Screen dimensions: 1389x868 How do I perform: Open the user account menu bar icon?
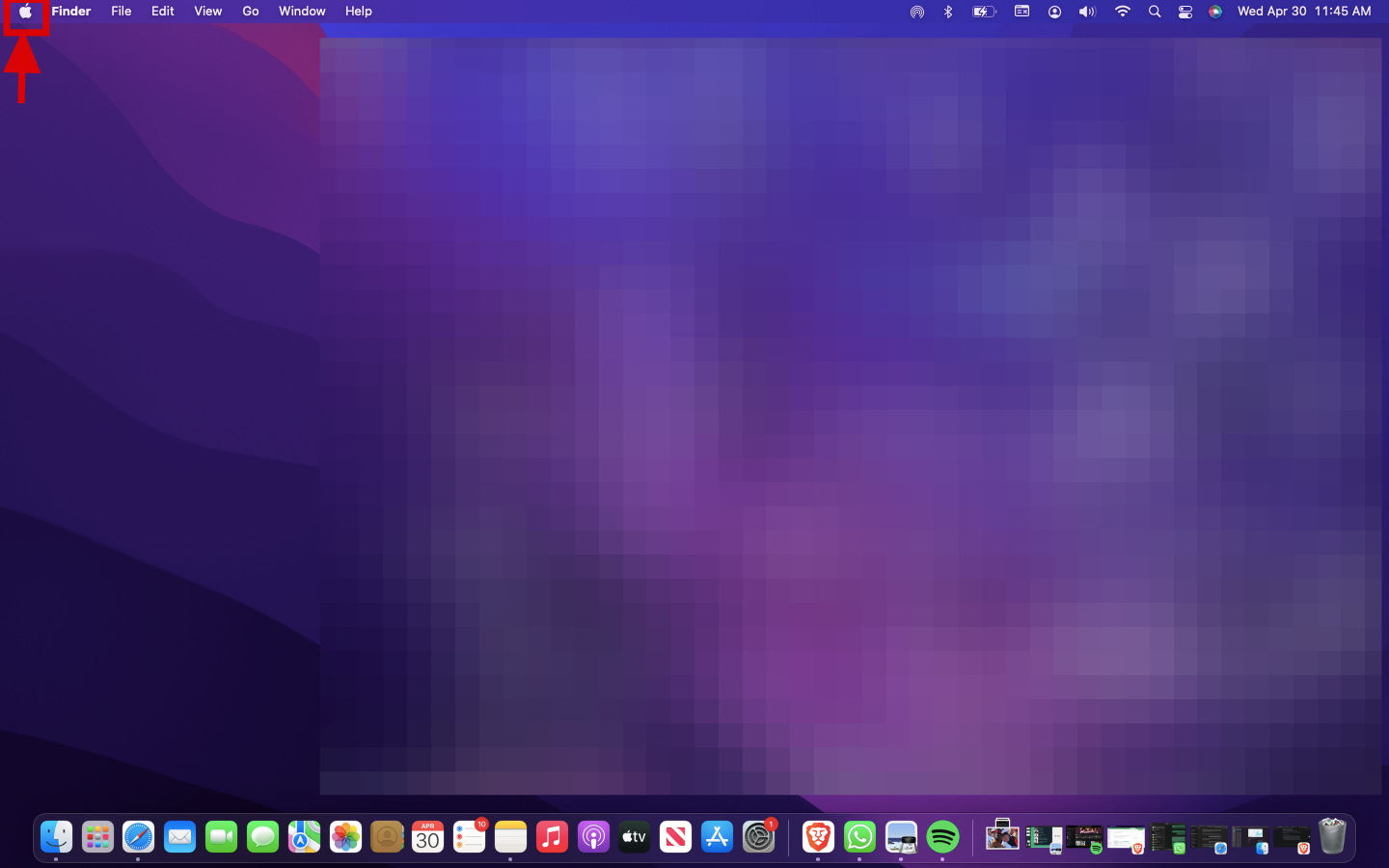[x=1054, y=12]
